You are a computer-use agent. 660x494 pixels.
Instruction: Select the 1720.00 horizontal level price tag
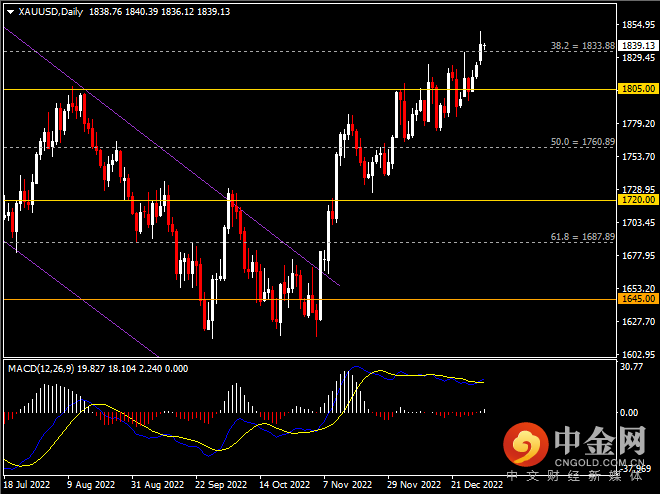pyautogui.click(x=637, y=200)
